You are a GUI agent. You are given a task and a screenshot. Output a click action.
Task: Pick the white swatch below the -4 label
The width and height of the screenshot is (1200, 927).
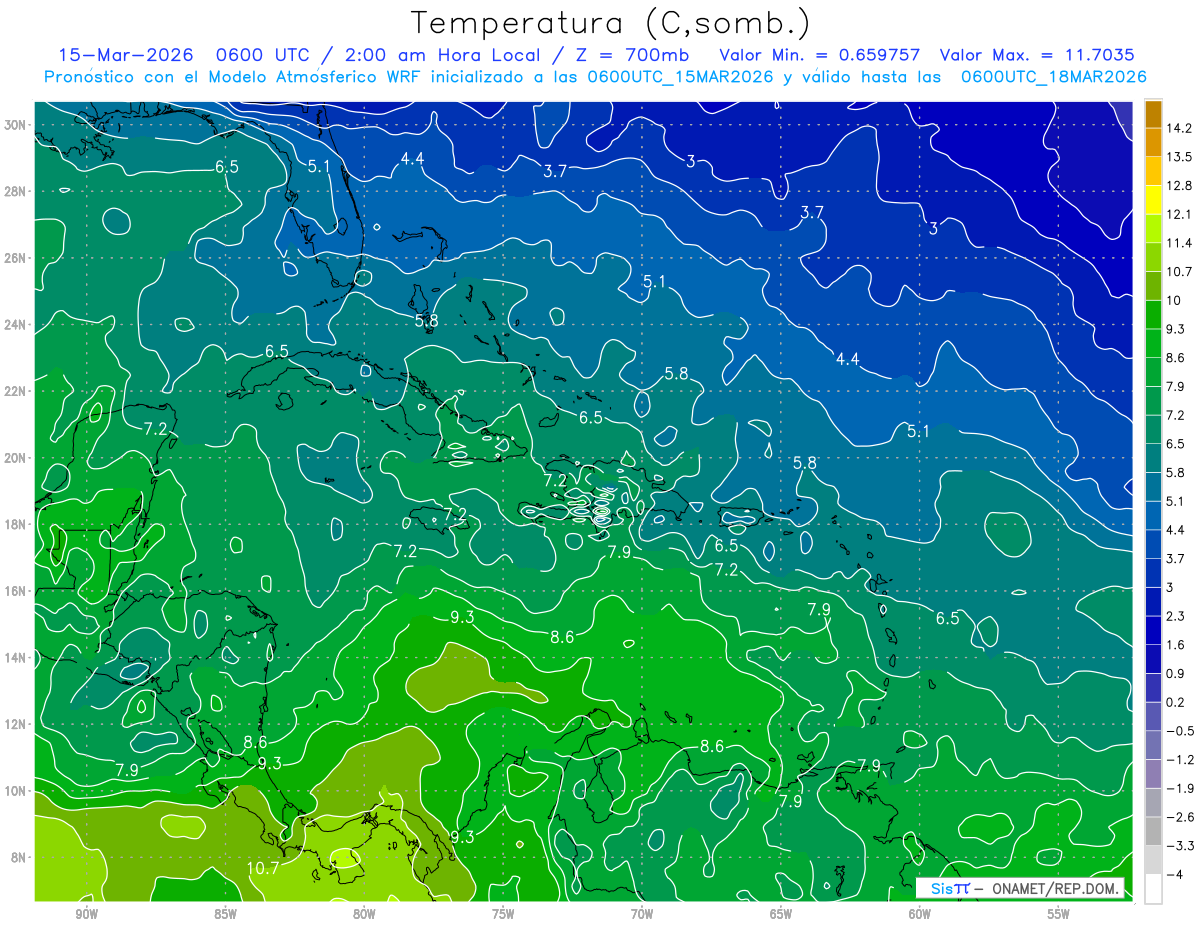click(x=1153, y=888)
